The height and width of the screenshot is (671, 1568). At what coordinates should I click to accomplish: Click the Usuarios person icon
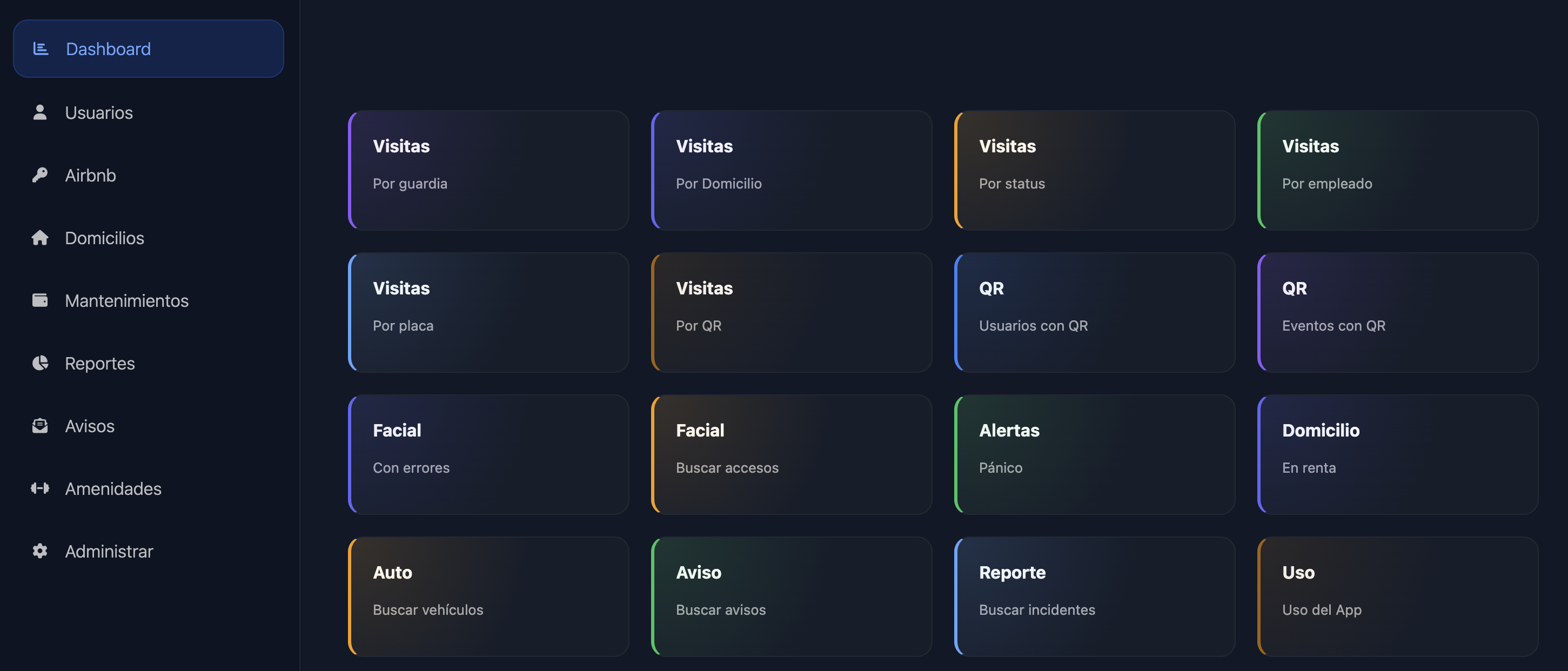click(x=39, y=113)
